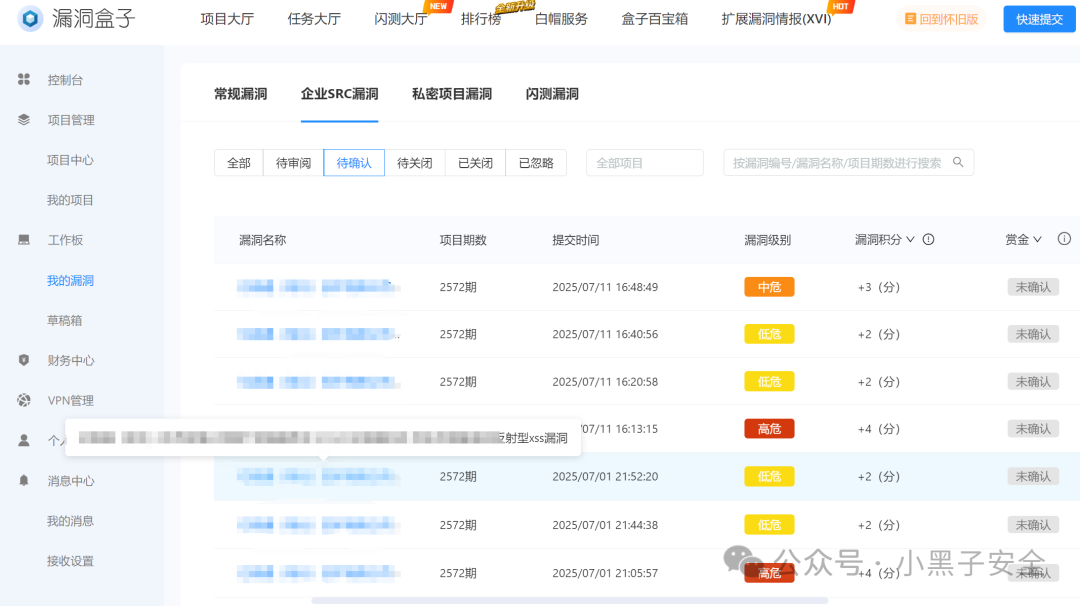
Task: Open 我的漏洞 in the sidebar
Action: tap(70, 280)
